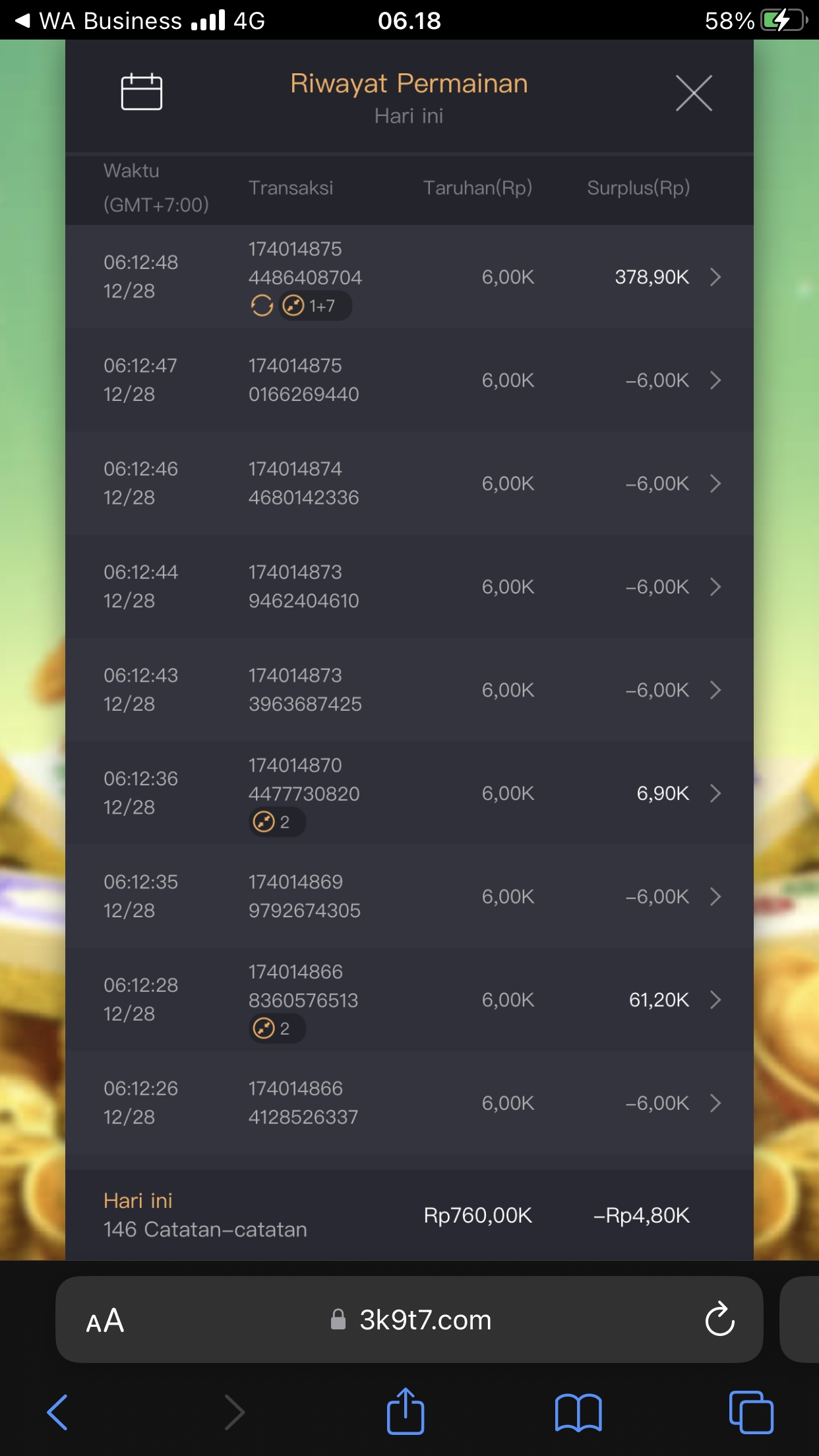Open details for the 06:12:26 transaction

coord(715,1103)
